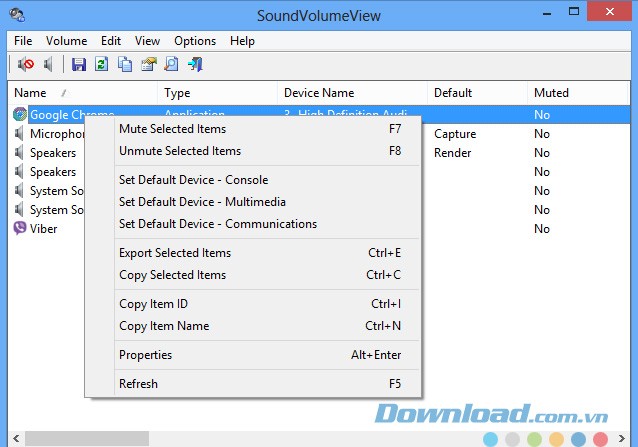
Task: Click the Find magnifier toolbar icon
Action: click(171, 65)
